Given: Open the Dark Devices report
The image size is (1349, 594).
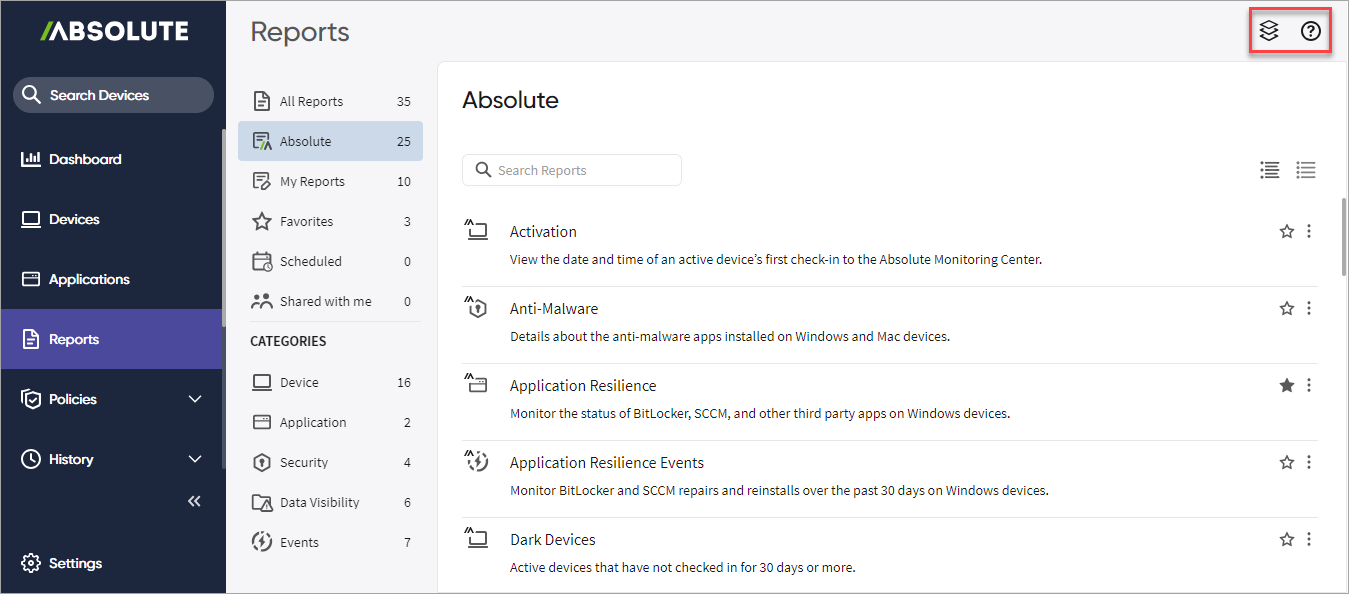Looking at the screenshot, I should pos(553,539).
